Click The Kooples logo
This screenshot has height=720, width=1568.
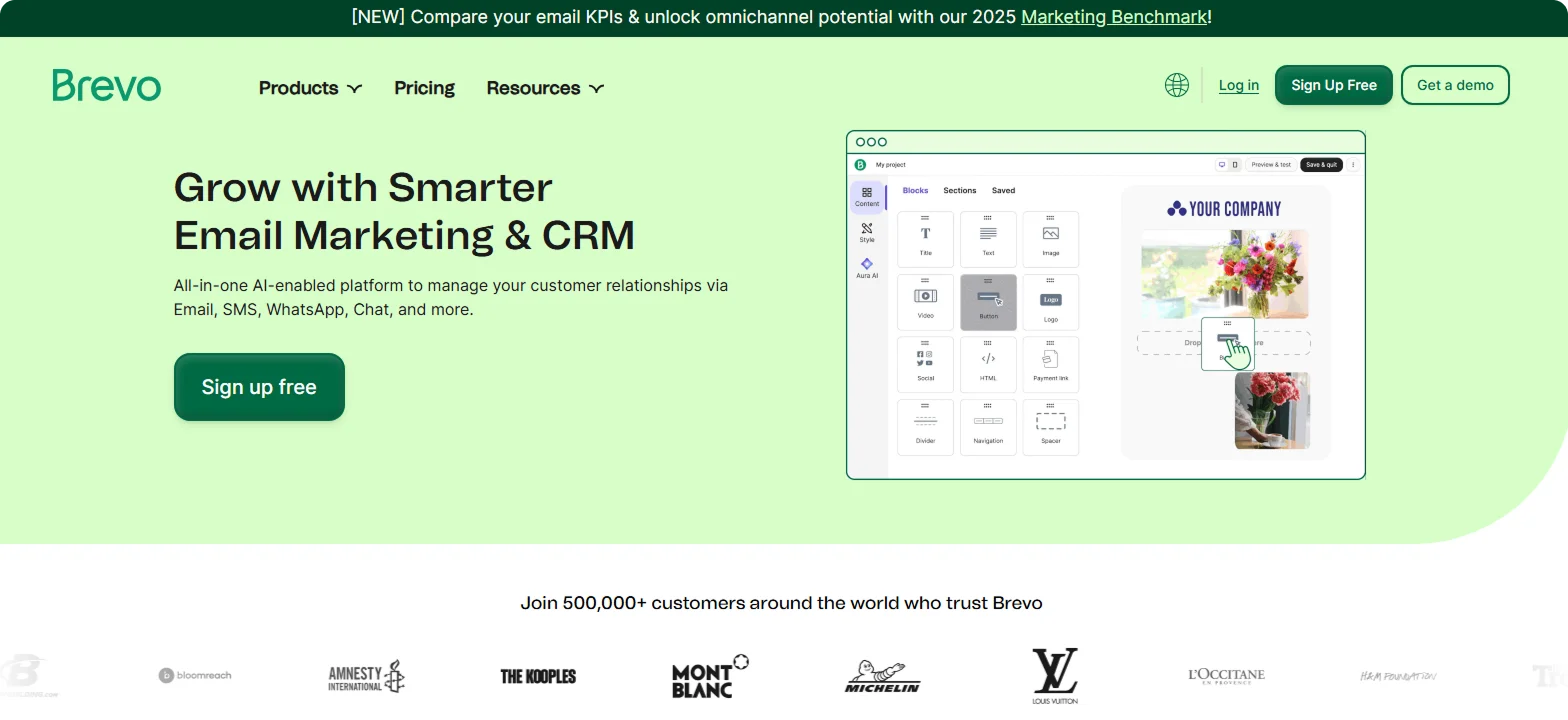coord(538,676)
